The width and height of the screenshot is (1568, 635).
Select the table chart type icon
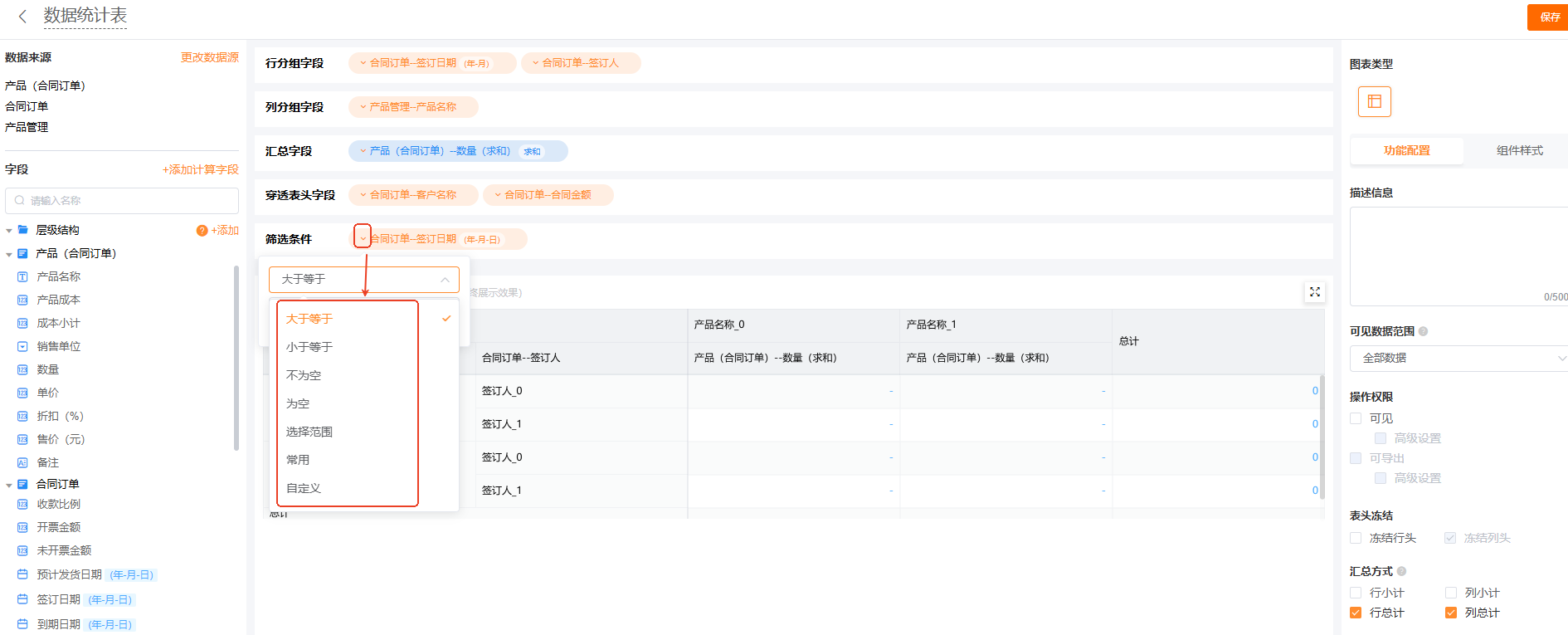tap(1374, 101)
